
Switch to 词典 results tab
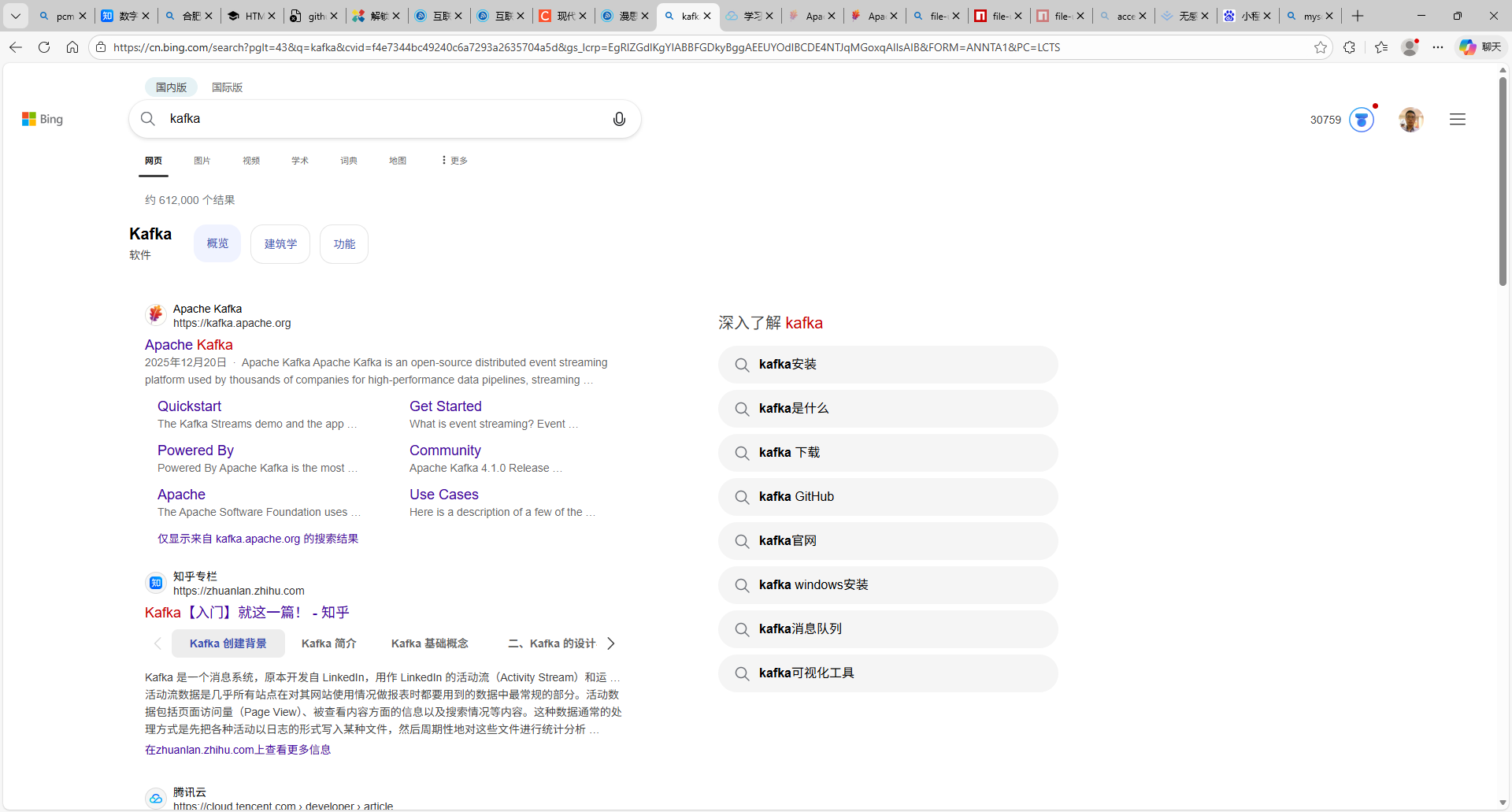[349, 161]
